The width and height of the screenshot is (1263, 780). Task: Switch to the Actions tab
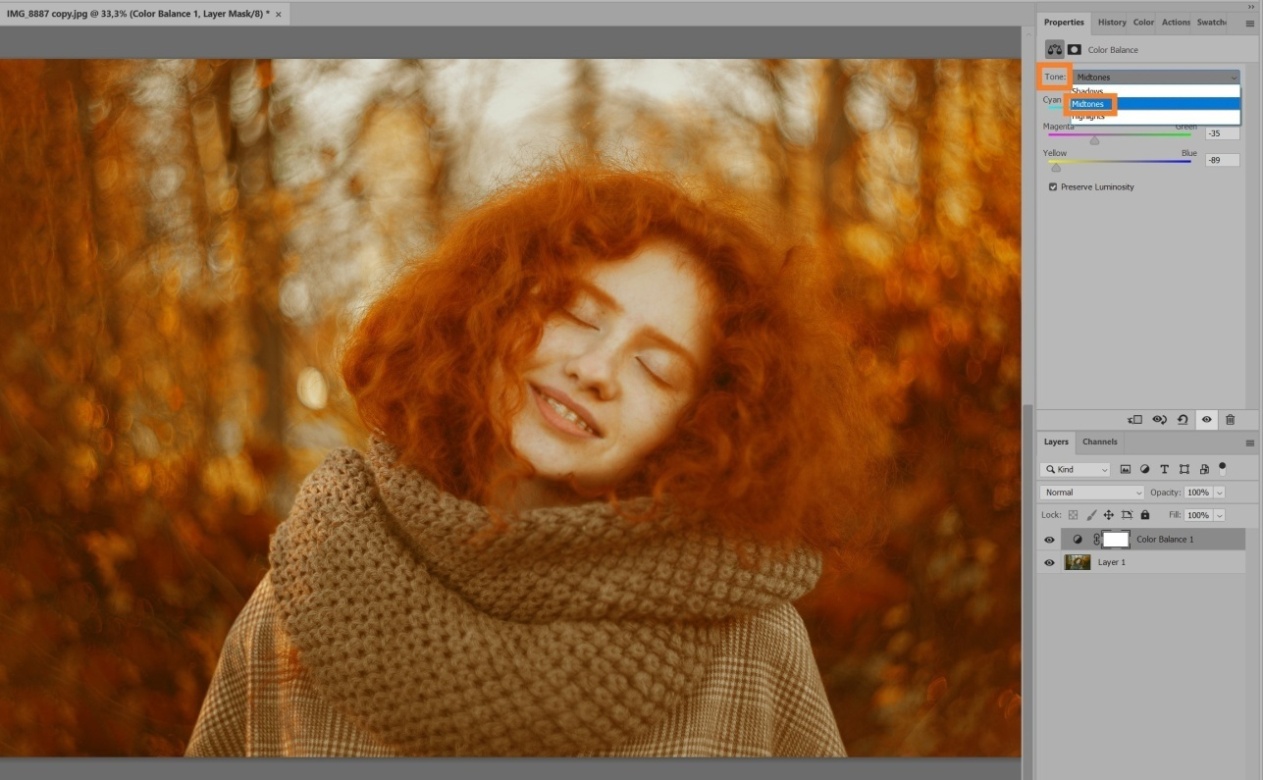coord(1176,22)
